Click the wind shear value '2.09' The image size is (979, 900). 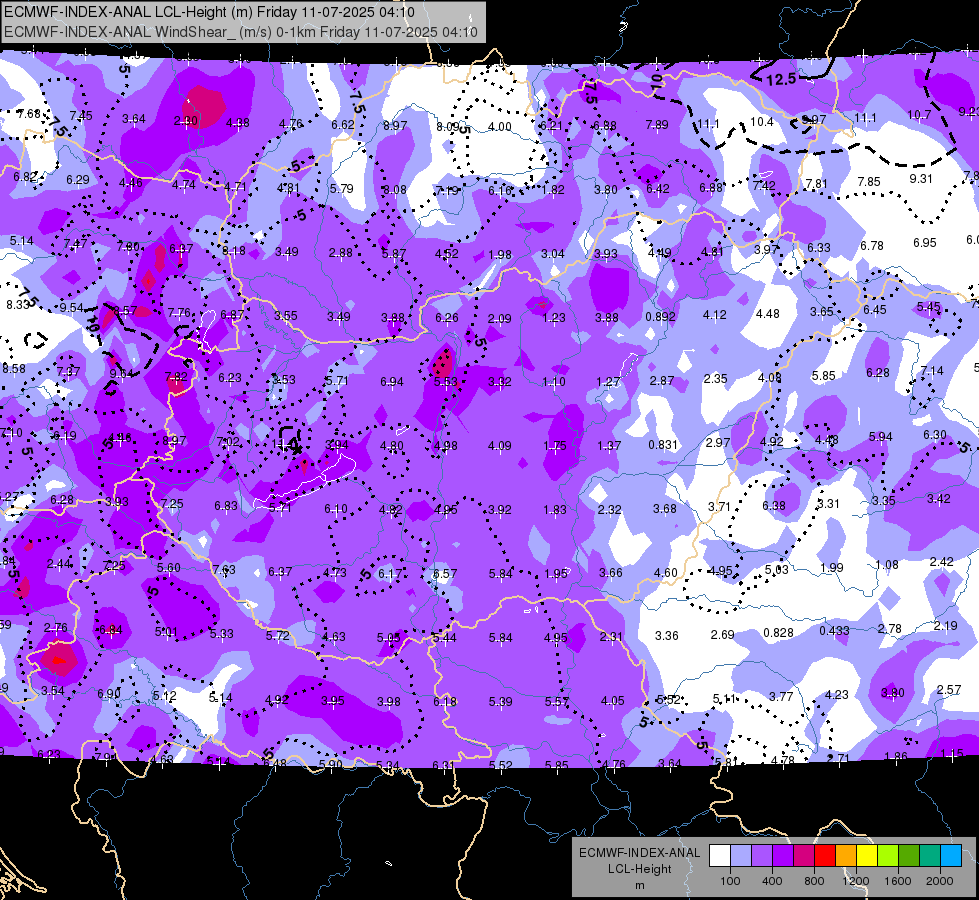(x=499, y=319)
